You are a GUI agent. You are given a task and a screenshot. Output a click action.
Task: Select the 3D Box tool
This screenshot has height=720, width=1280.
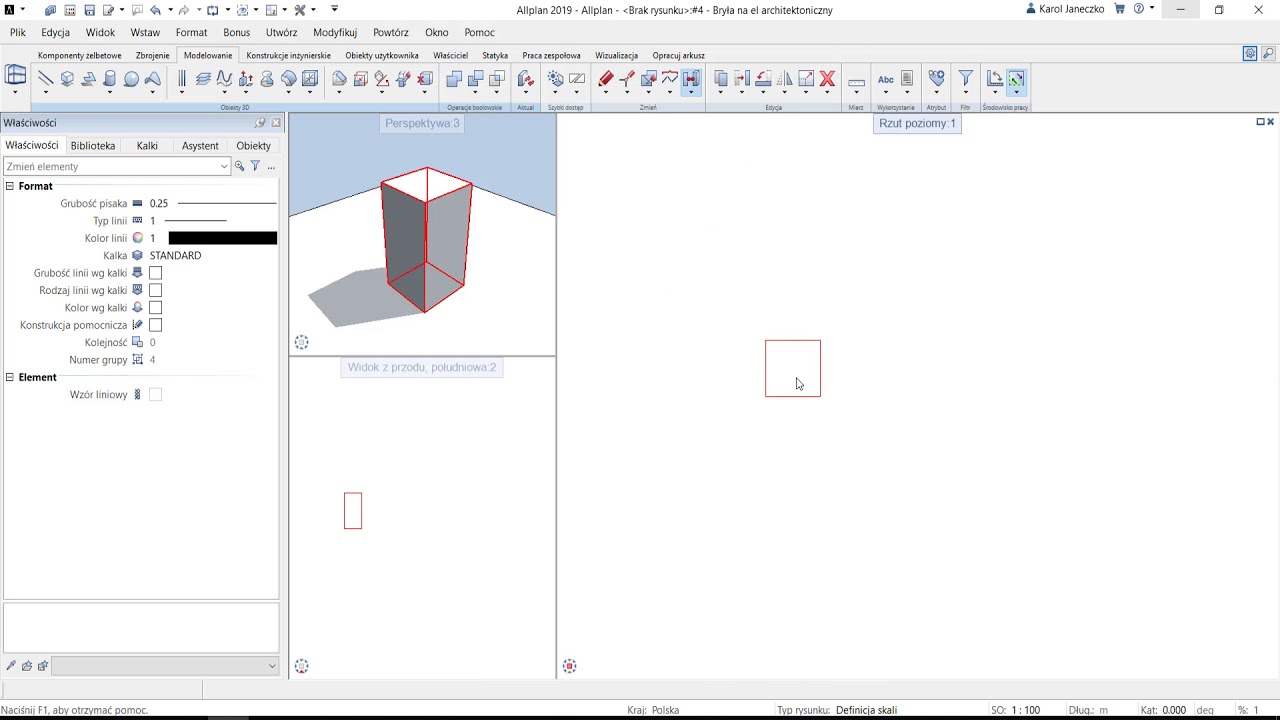(x=67, y=79)
